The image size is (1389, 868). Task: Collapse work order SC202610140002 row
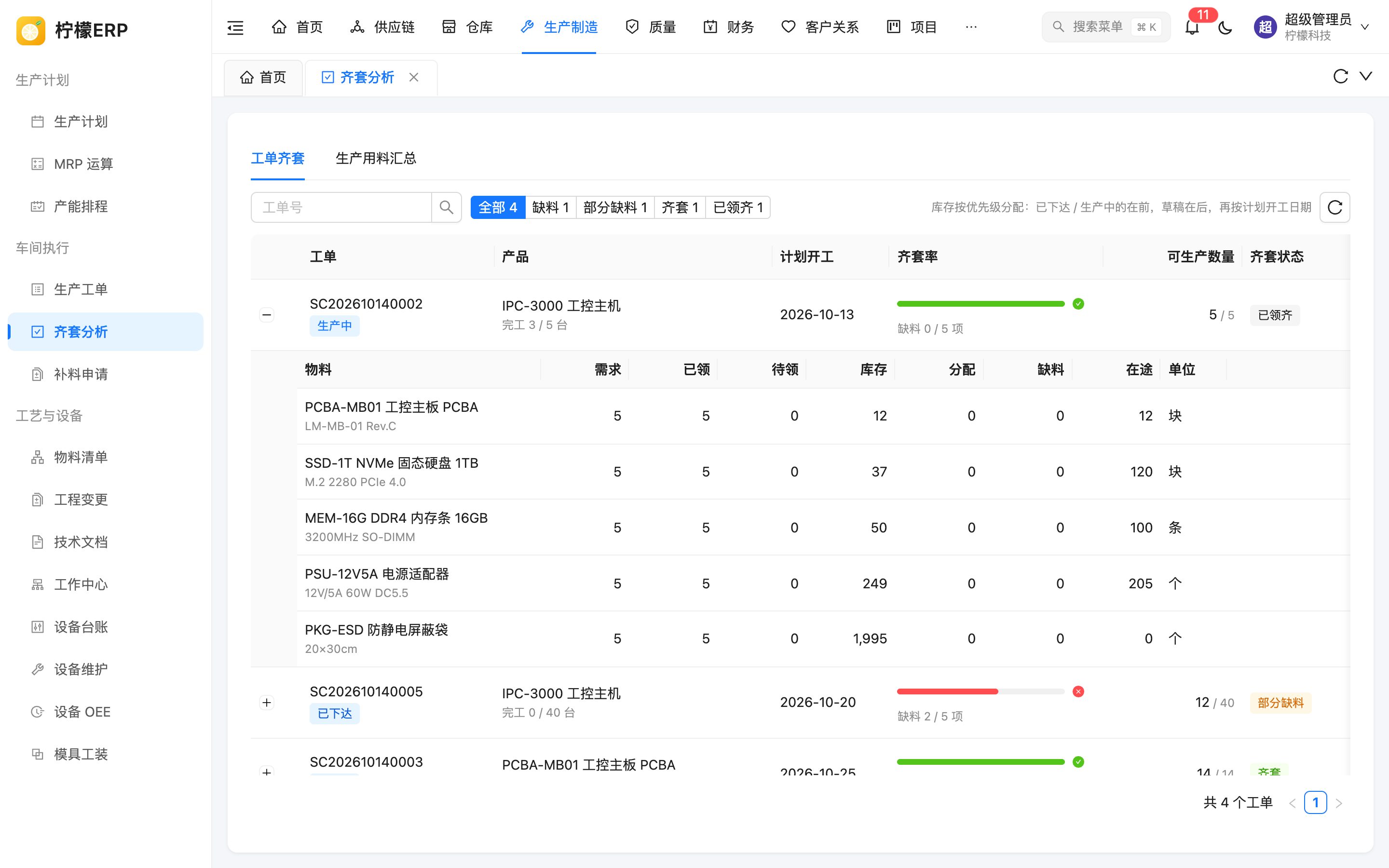pos(267,314)
